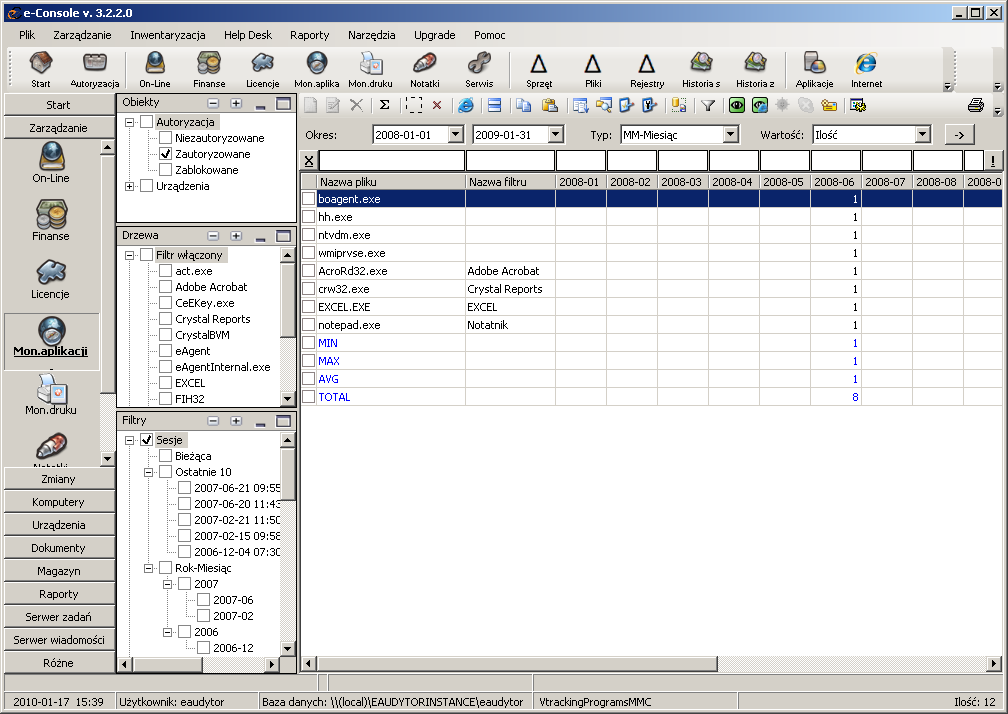Open the Plik menu
Screen dimensions: 1008x714
coord(27,35)
